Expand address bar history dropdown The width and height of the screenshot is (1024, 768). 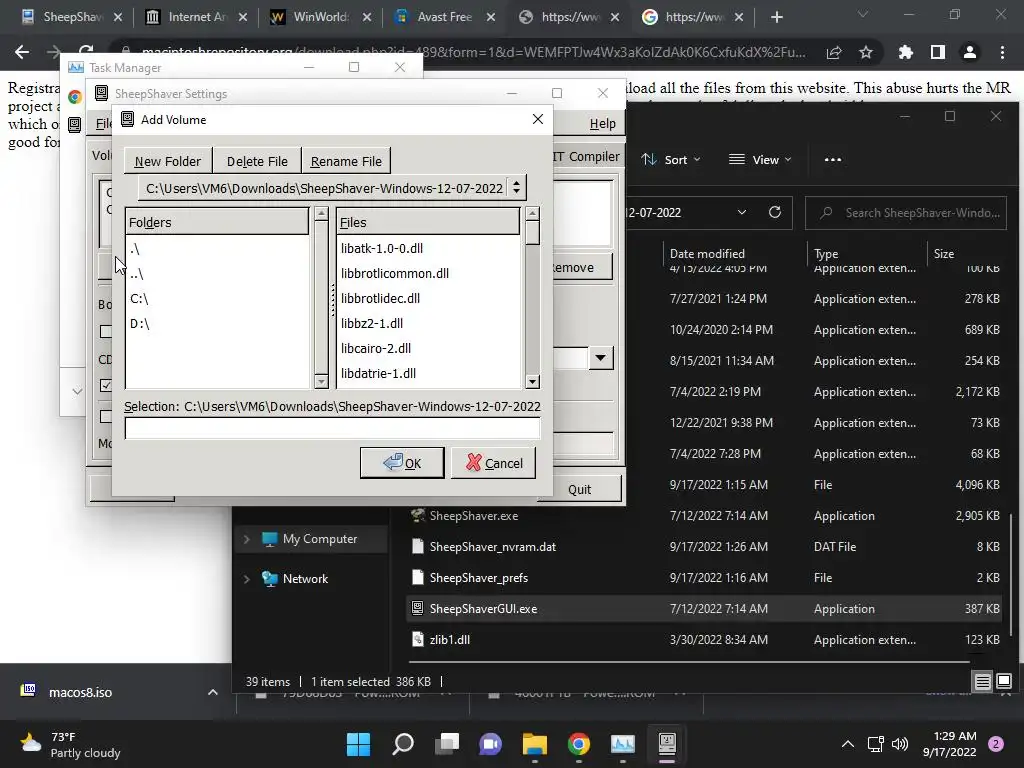coord(742,212)
